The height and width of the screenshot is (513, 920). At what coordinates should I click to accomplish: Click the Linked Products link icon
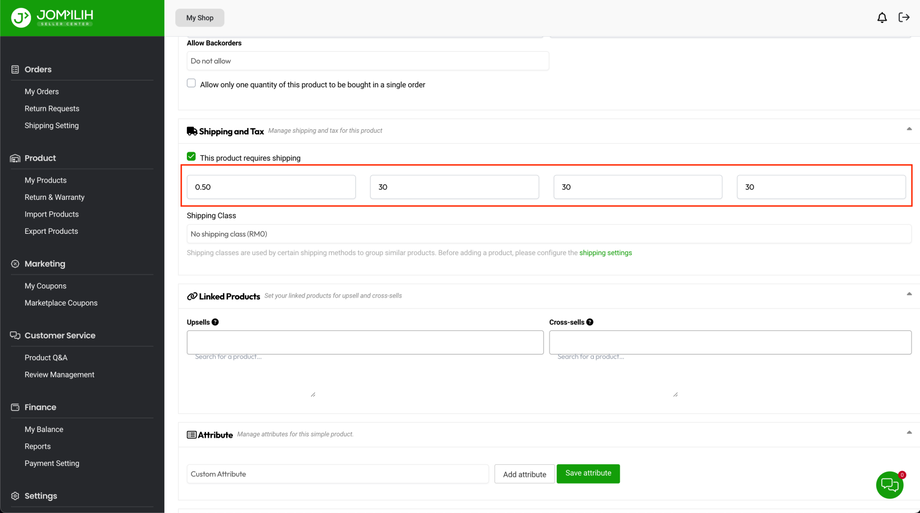pyautogui.click(x=192, y=296)
